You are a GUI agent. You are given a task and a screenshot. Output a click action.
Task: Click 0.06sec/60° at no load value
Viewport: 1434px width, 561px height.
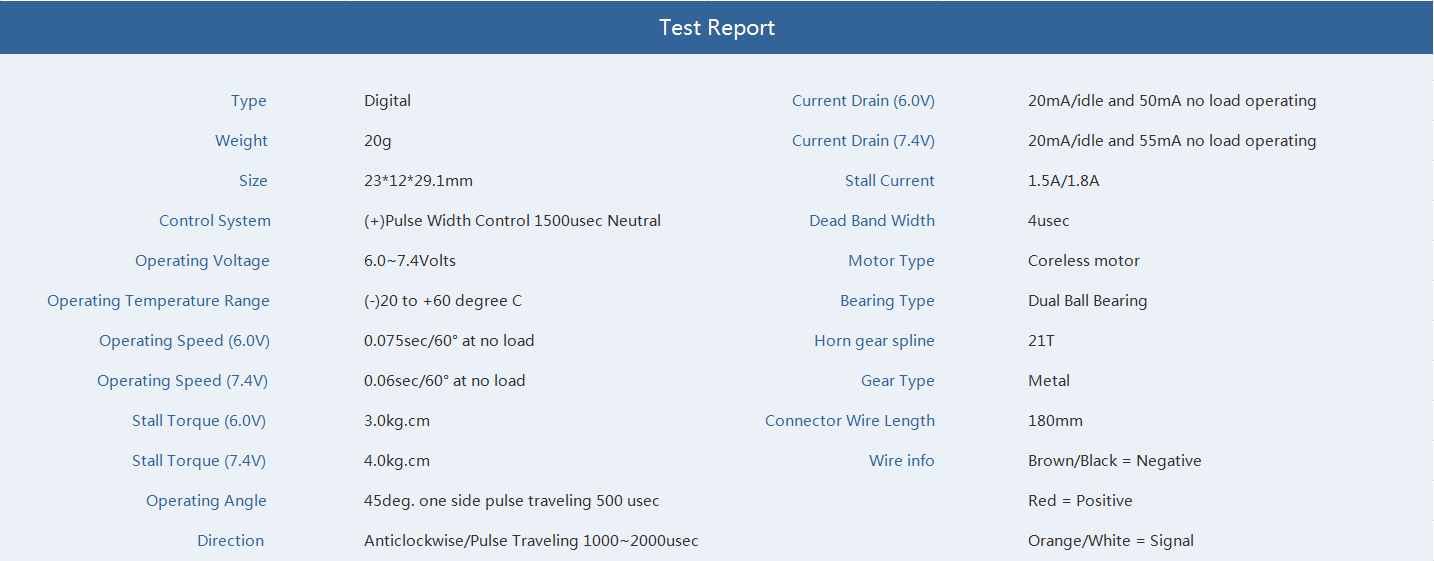pos(444,381)
